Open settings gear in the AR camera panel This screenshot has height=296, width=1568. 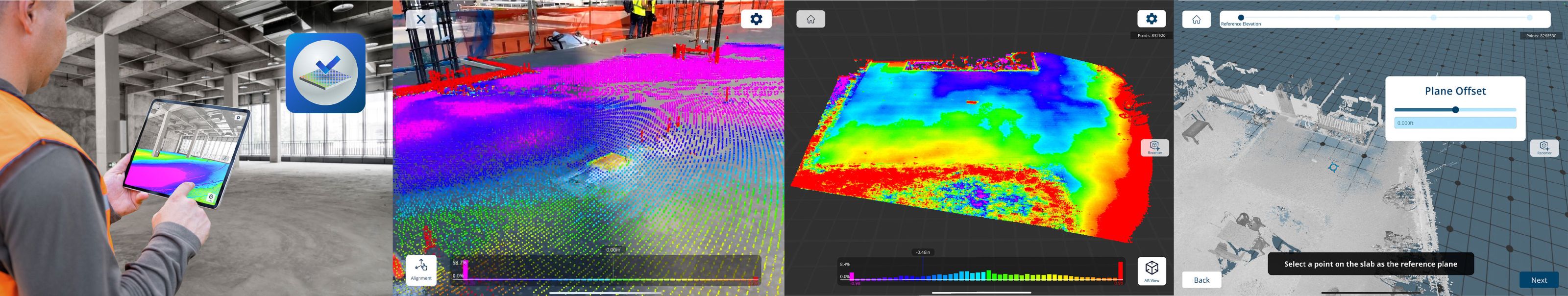(756, 19)
